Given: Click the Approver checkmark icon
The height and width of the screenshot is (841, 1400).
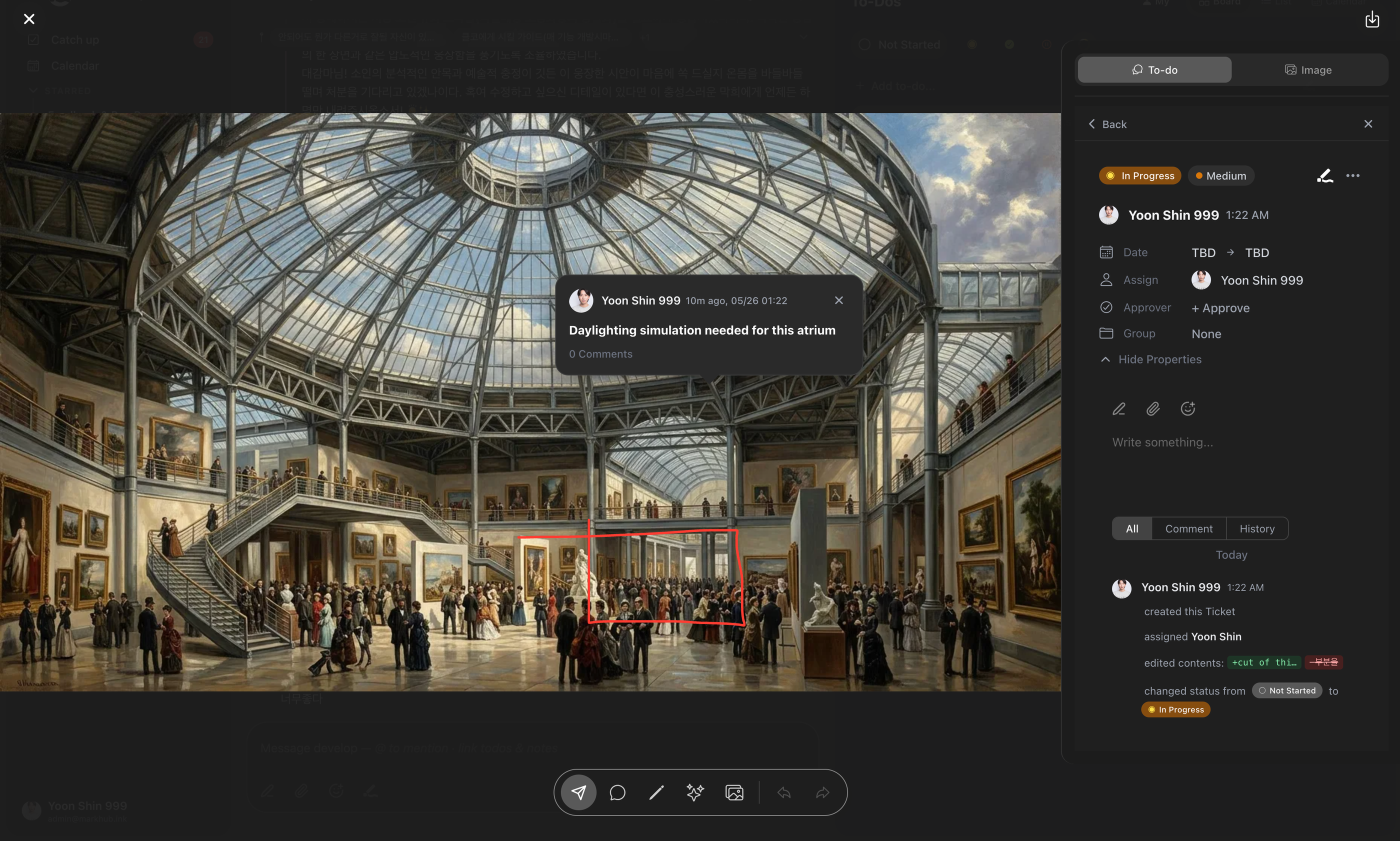Looking at the screenshot, I should (x=1106, y=307).
